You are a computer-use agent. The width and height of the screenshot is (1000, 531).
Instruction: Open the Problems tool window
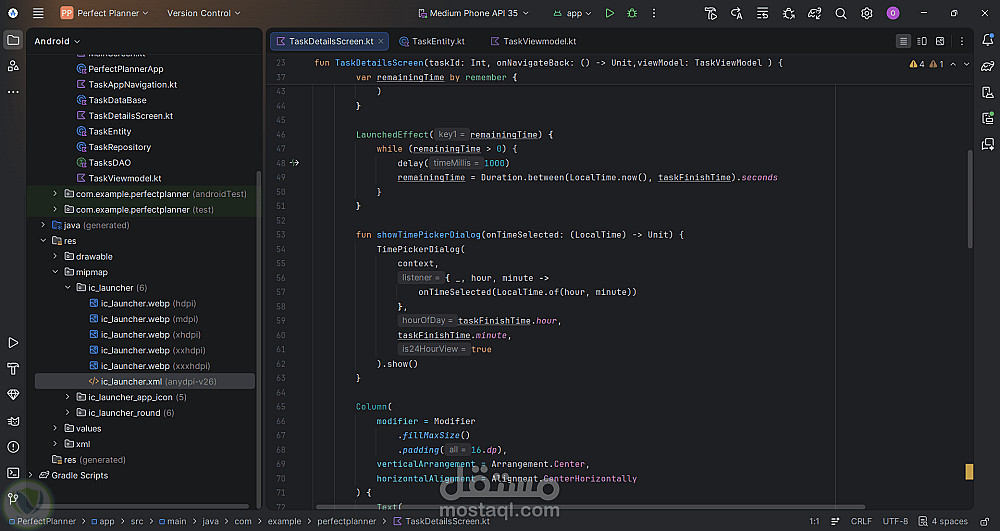13,447
